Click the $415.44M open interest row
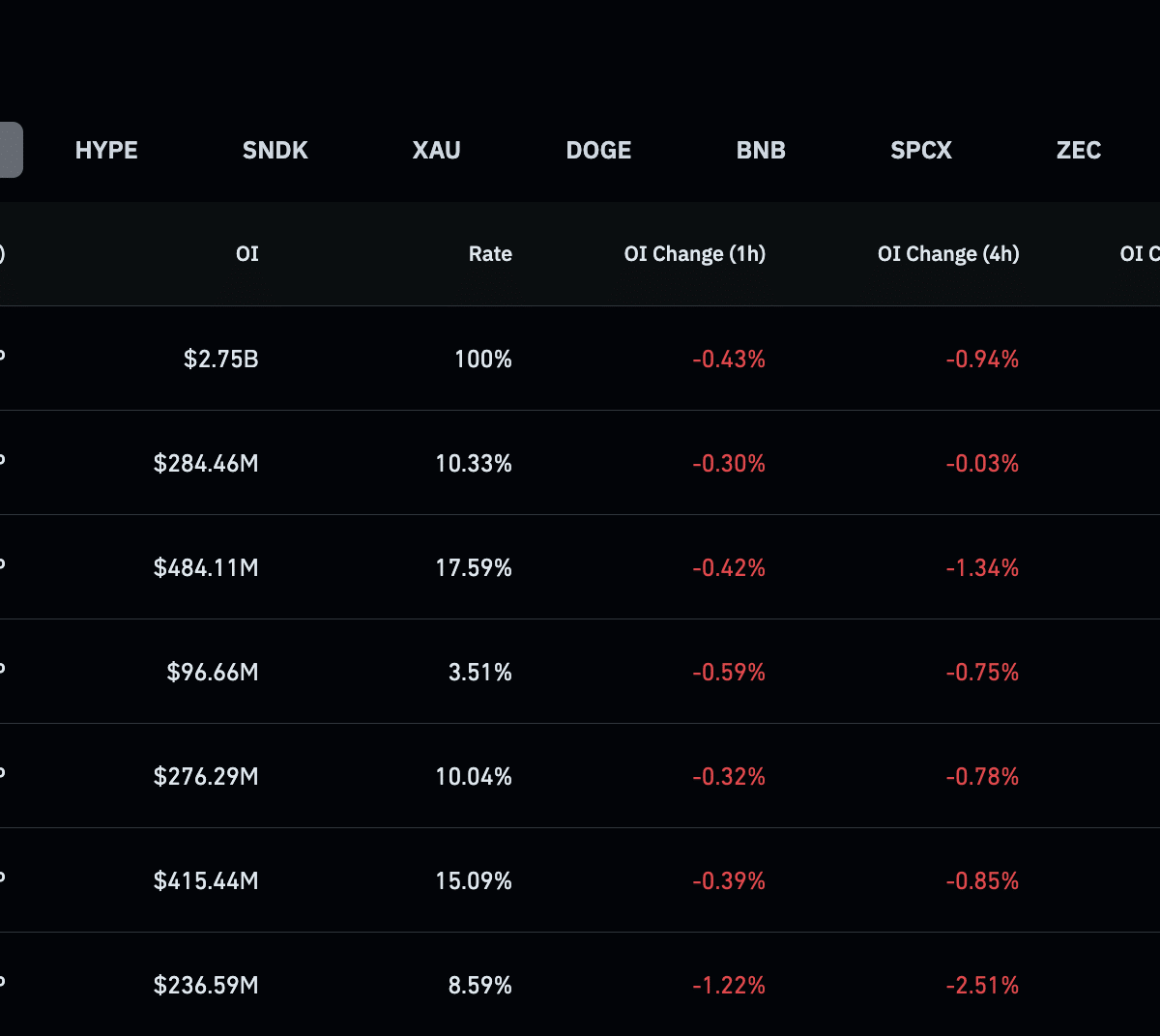Image resolution: width=1160 pixels, height=1036 pixels. 580,880
